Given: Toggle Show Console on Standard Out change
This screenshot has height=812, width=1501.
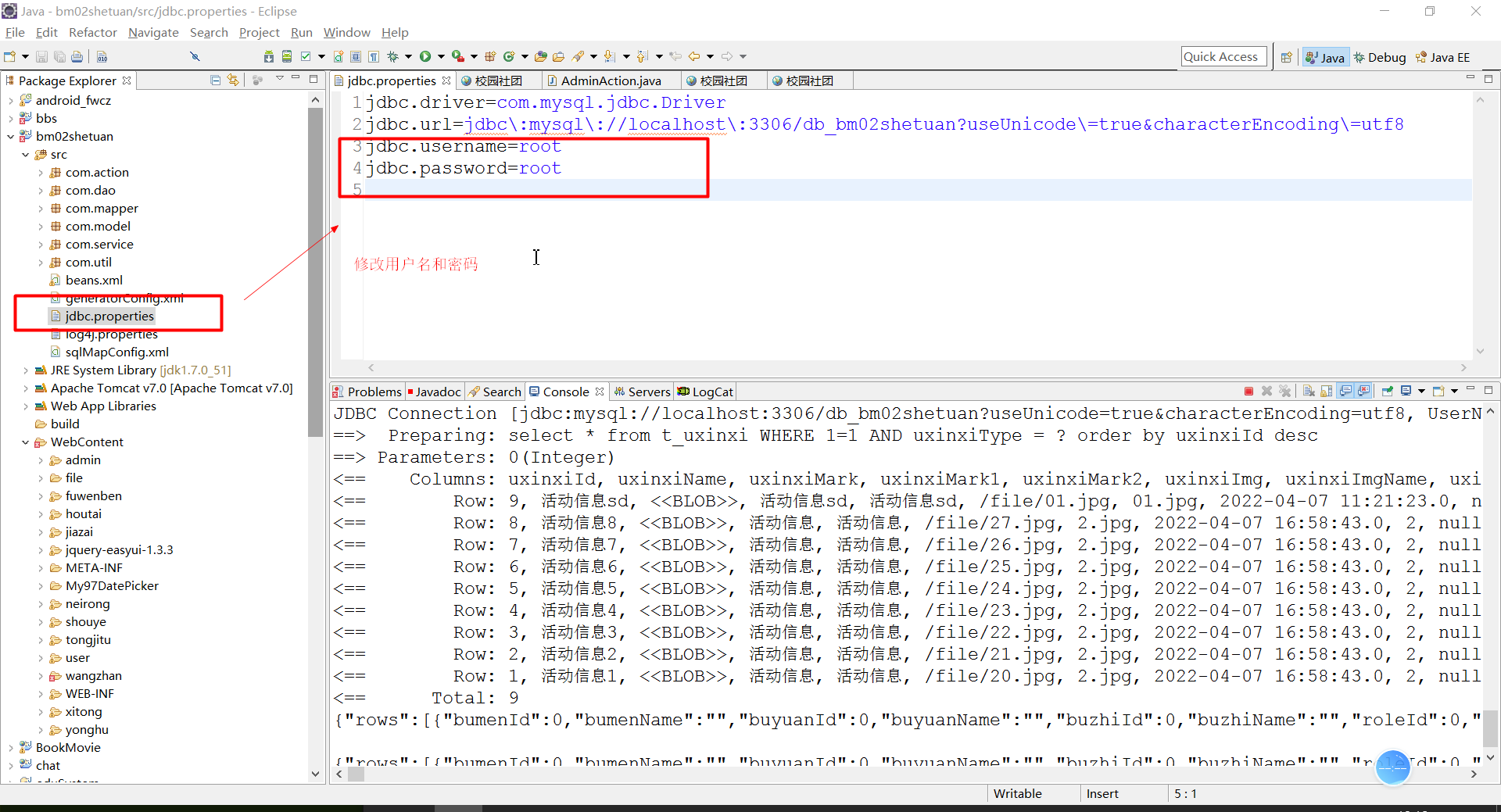Looking at the screenshot, I should pyautogui.click(x=1345, y=391).
